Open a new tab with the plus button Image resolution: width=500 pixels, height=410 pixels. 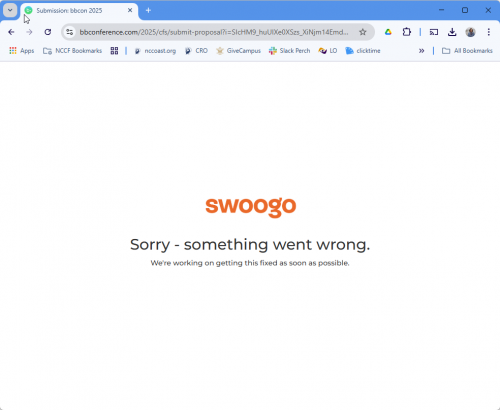point(148,11)
